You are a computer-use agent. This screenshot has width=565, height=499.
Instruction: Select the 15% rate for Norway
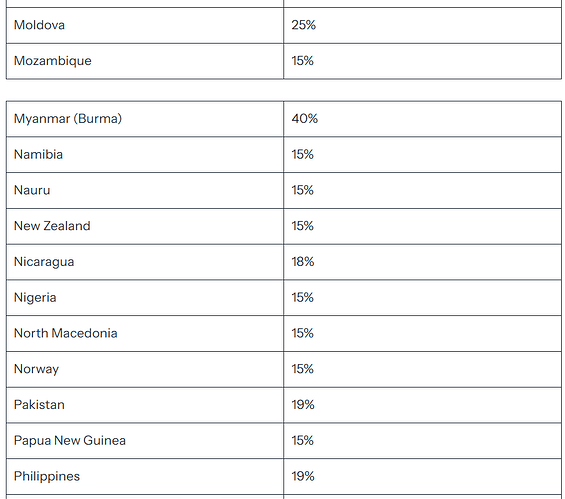(303, 369)
